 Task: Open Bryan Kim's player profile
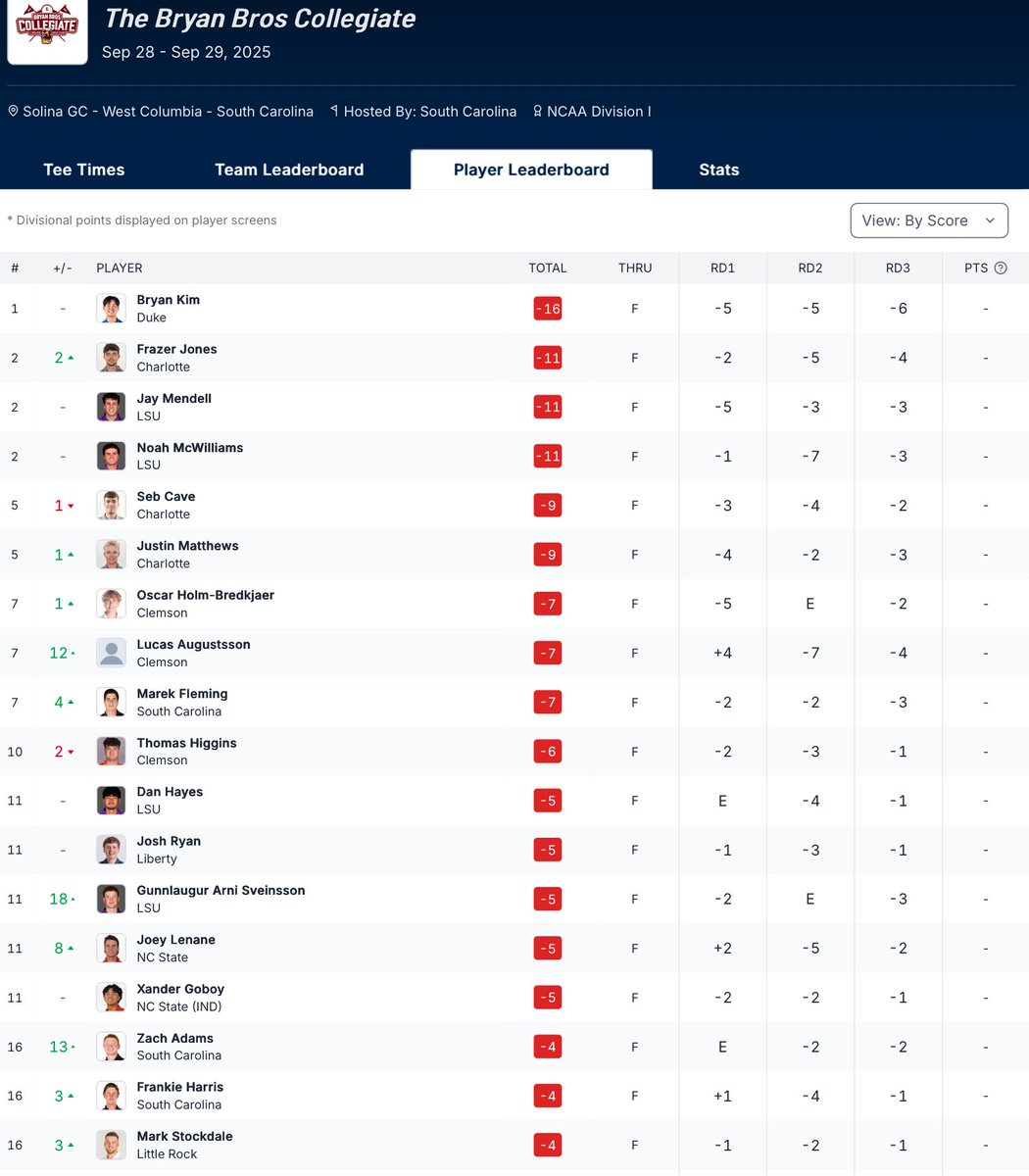pos(168,300)
